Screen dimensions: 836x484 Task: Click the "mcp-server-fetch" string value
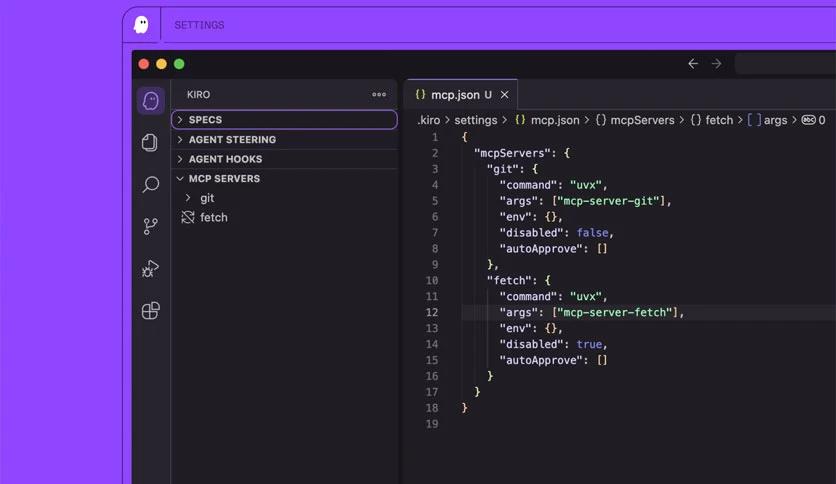pyautogui.click(x=615, y=312)
